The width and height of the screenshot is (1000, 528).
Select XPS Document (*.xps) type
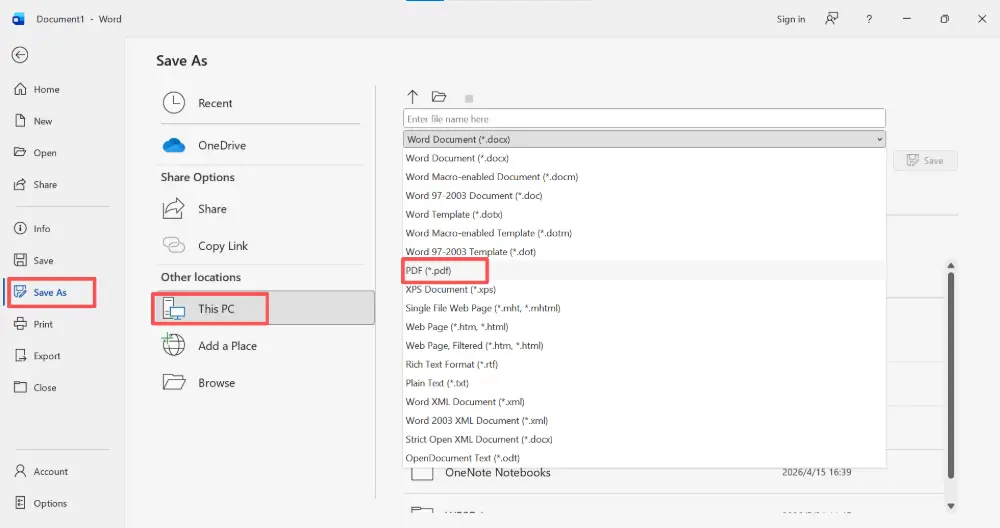[644, 290]
